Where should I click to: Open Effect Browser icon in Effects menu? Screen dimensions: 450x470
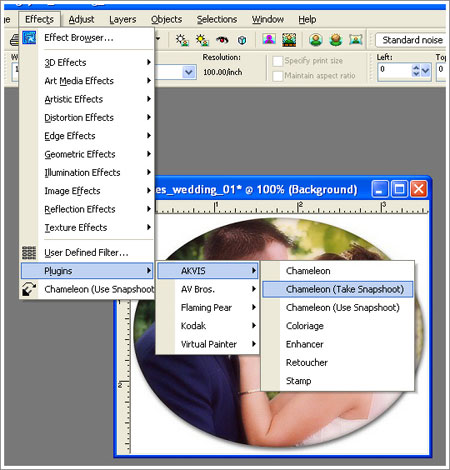[x=29, y=38]
